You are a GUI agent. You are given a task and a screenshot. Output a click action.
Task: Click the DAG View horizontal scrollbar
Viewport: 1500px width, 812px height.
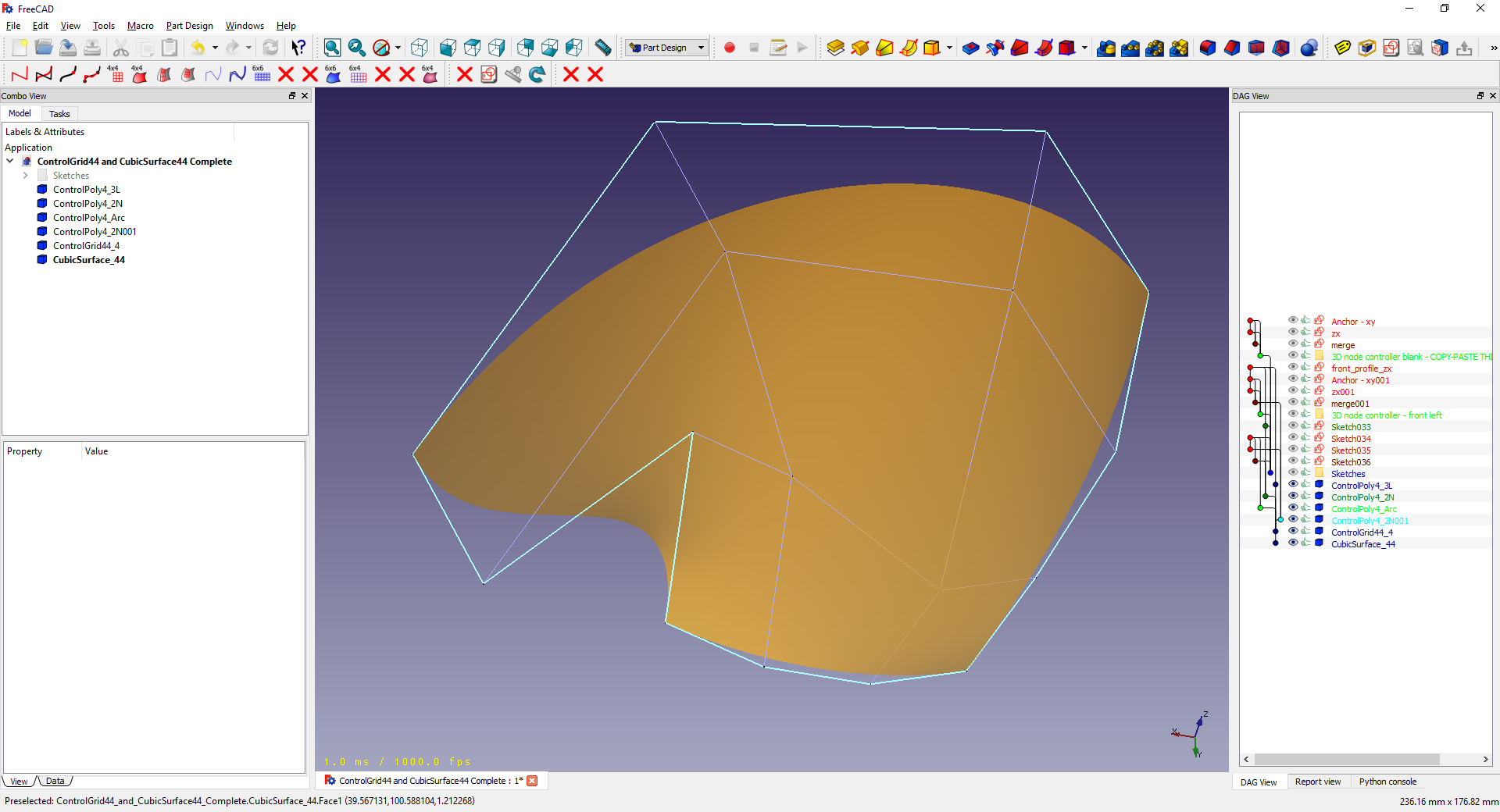click(1347, 759)
